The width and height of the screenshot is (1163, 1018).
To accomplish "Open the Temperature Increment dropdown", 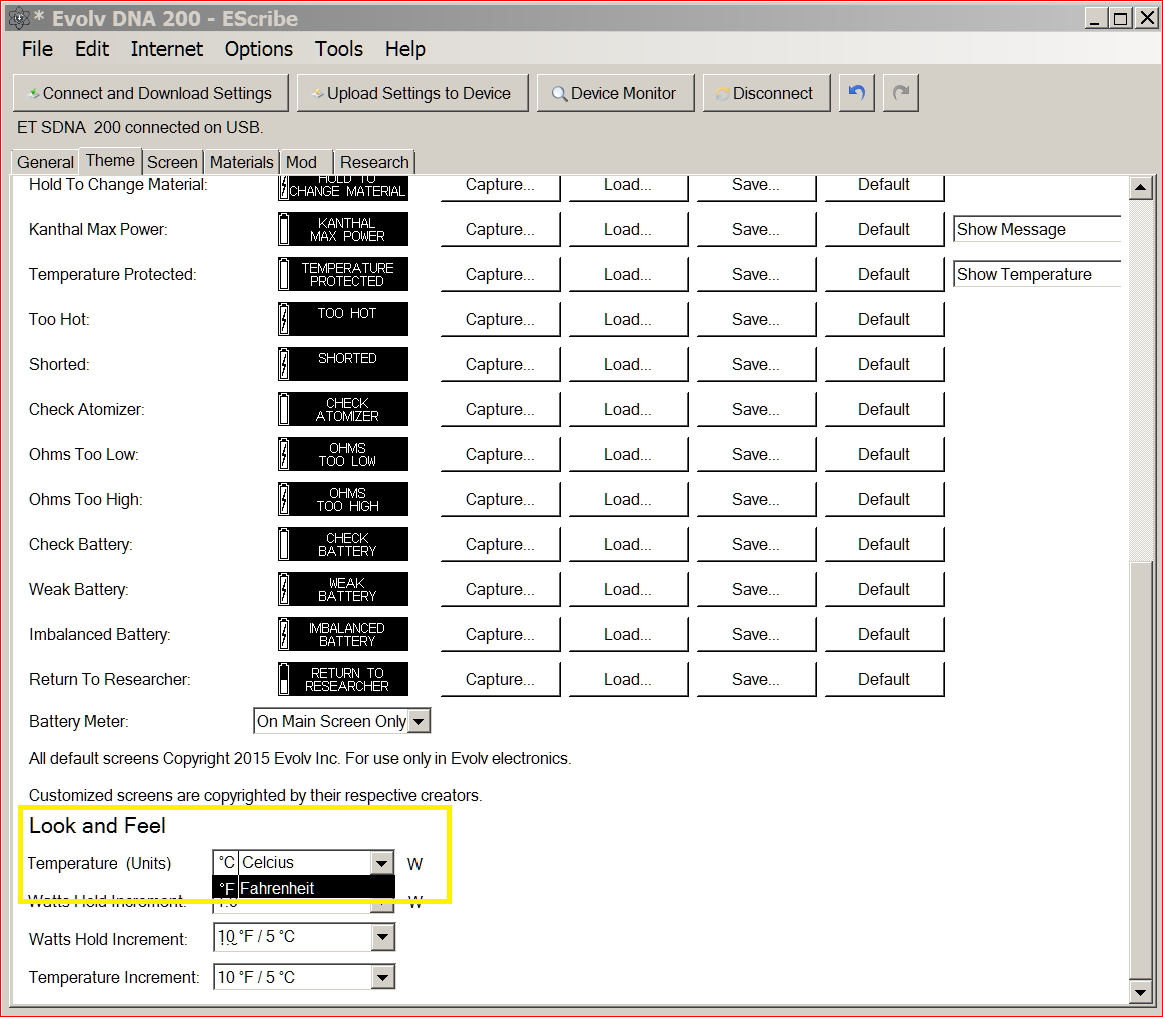I will pos(382,977).
